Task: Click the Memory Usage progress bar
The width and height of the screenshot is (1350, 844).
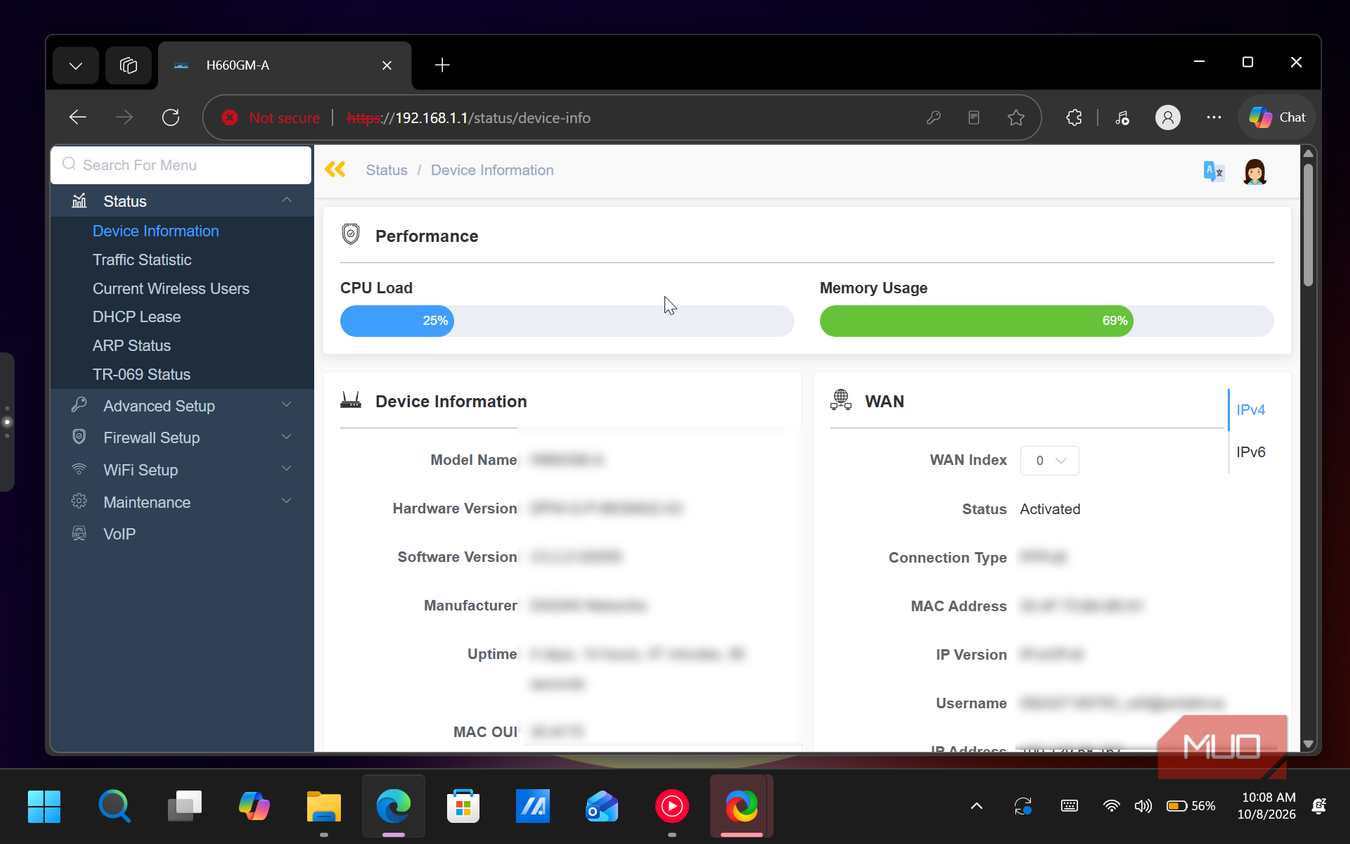Action: [x=1047, y=321]
